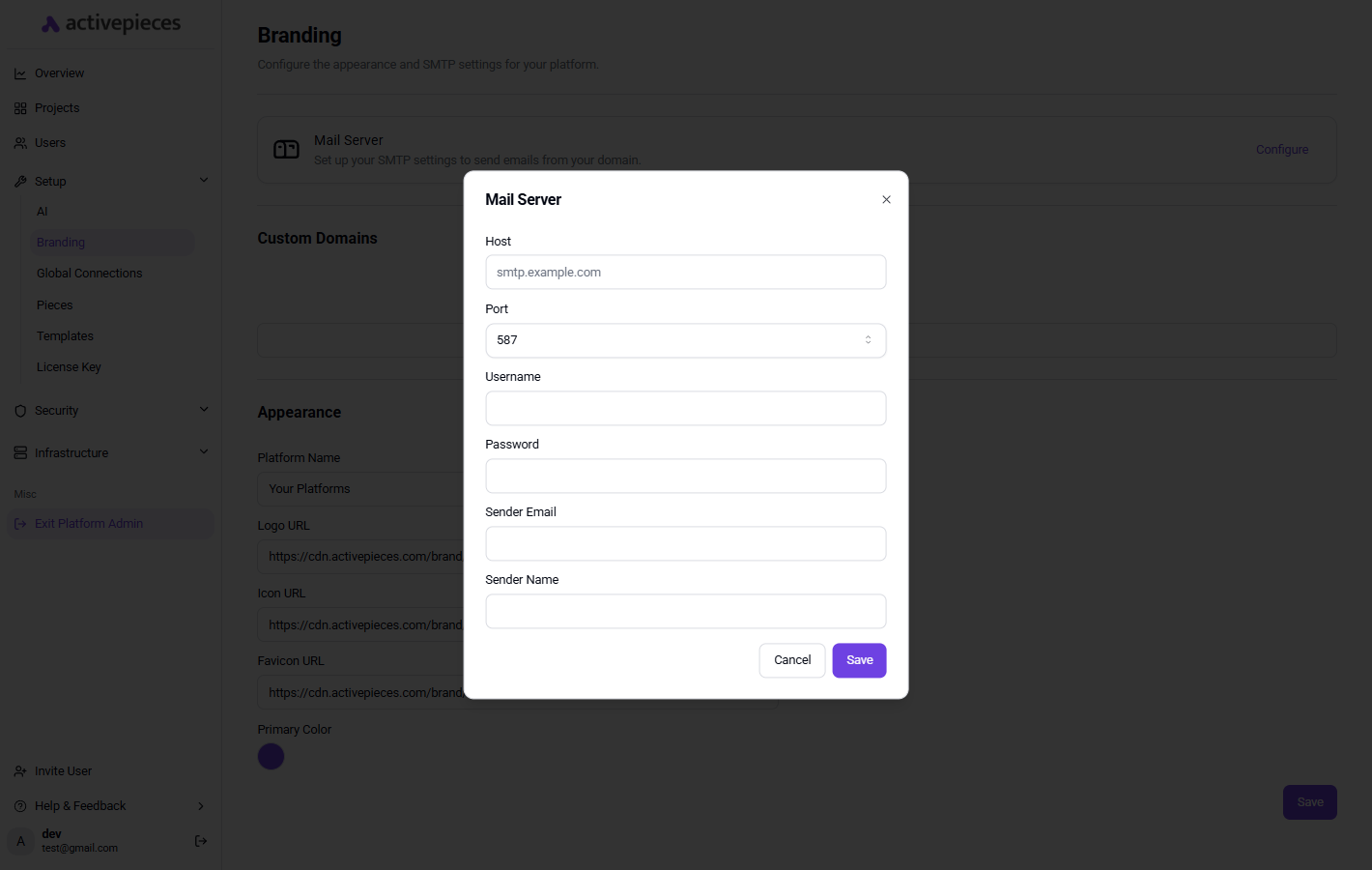1372x870 pixels.
Task: Click the Overview chart icon in sidebar
Action: coord(20,73)
